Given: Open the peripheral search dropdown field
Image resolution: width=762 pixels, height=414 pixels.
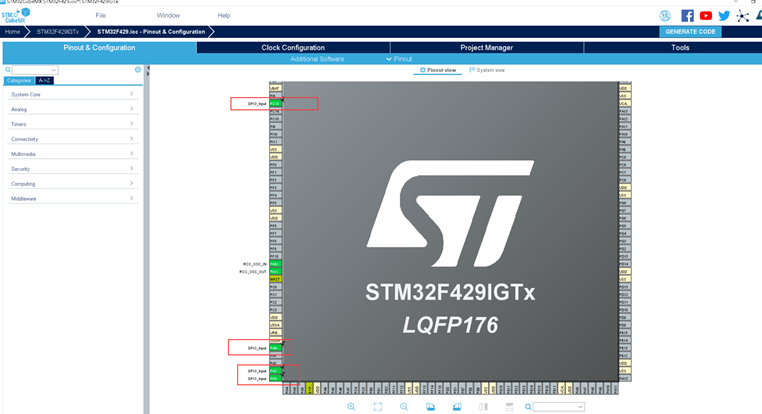Looking at the screenshot, I should coord(35,69).
